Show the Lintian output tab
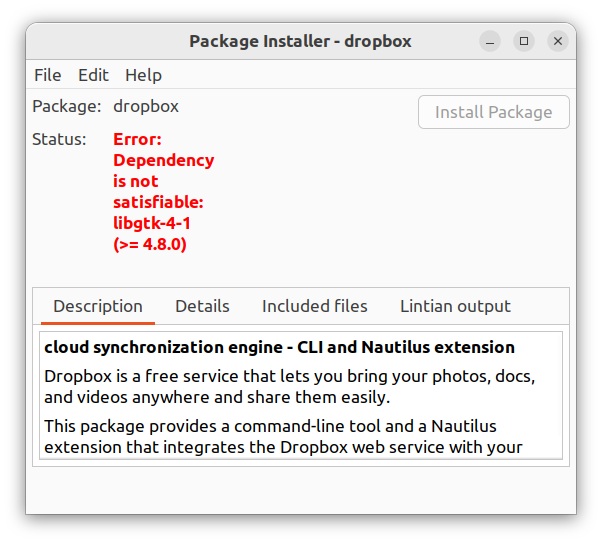Viewport: 602px width, 543px height. [455, 306]
